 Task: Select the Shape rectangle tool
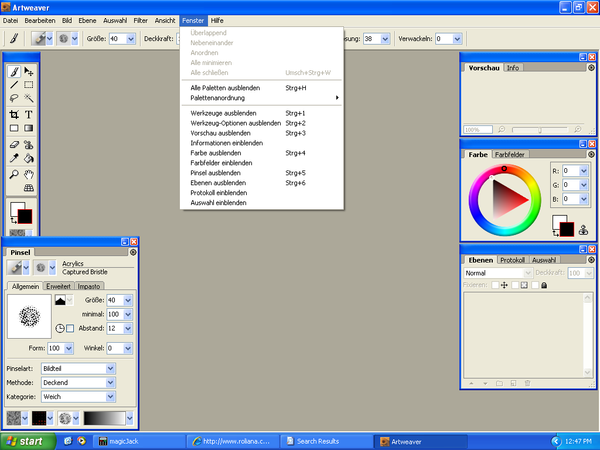point(14,128)
